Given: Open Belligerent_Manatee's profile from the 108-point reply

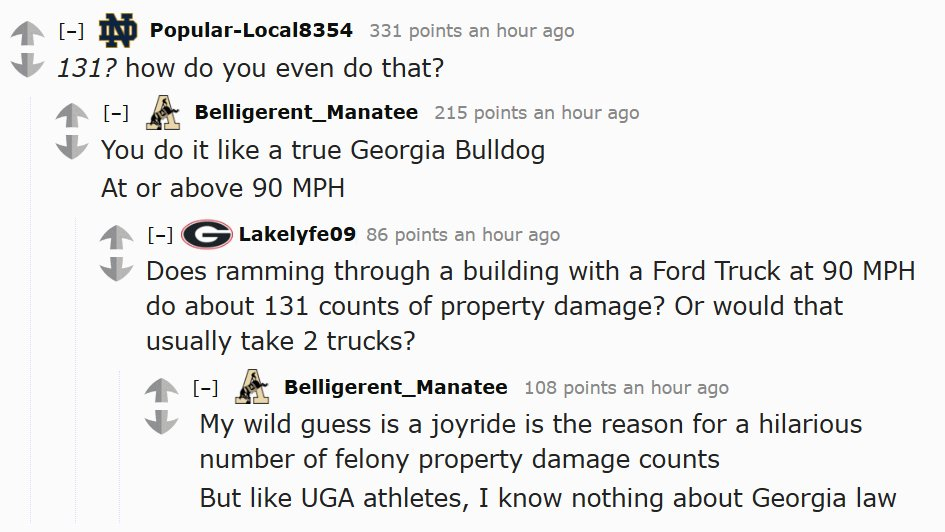Looking at the screenshot, I should (x=396, y=387).
